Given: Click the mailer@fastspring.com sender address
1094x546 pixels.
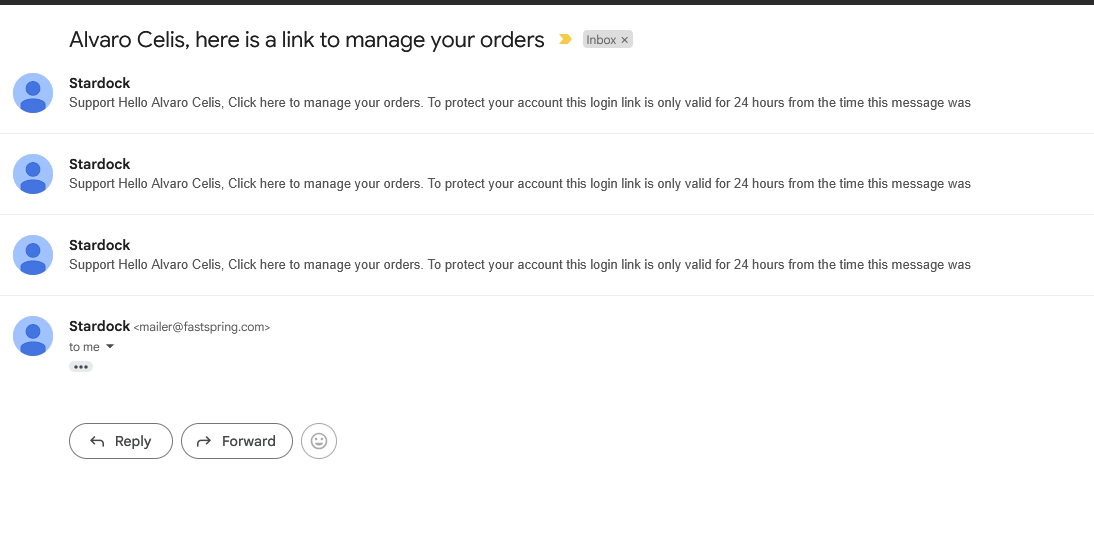Looking at the screenshot, I should click(x=202, y=327).
